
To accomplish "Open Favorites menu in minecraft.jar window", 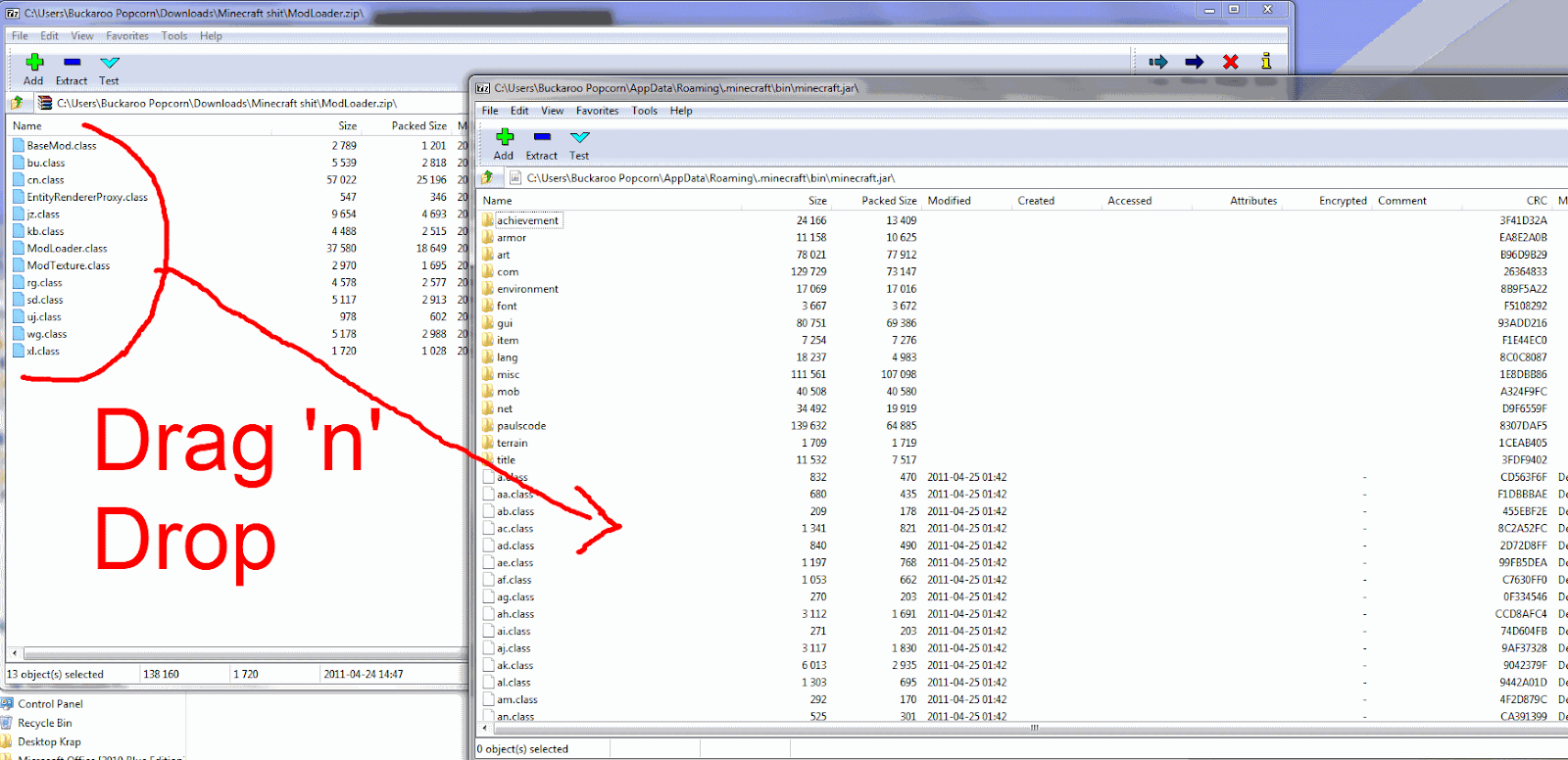I will (597, 111).
